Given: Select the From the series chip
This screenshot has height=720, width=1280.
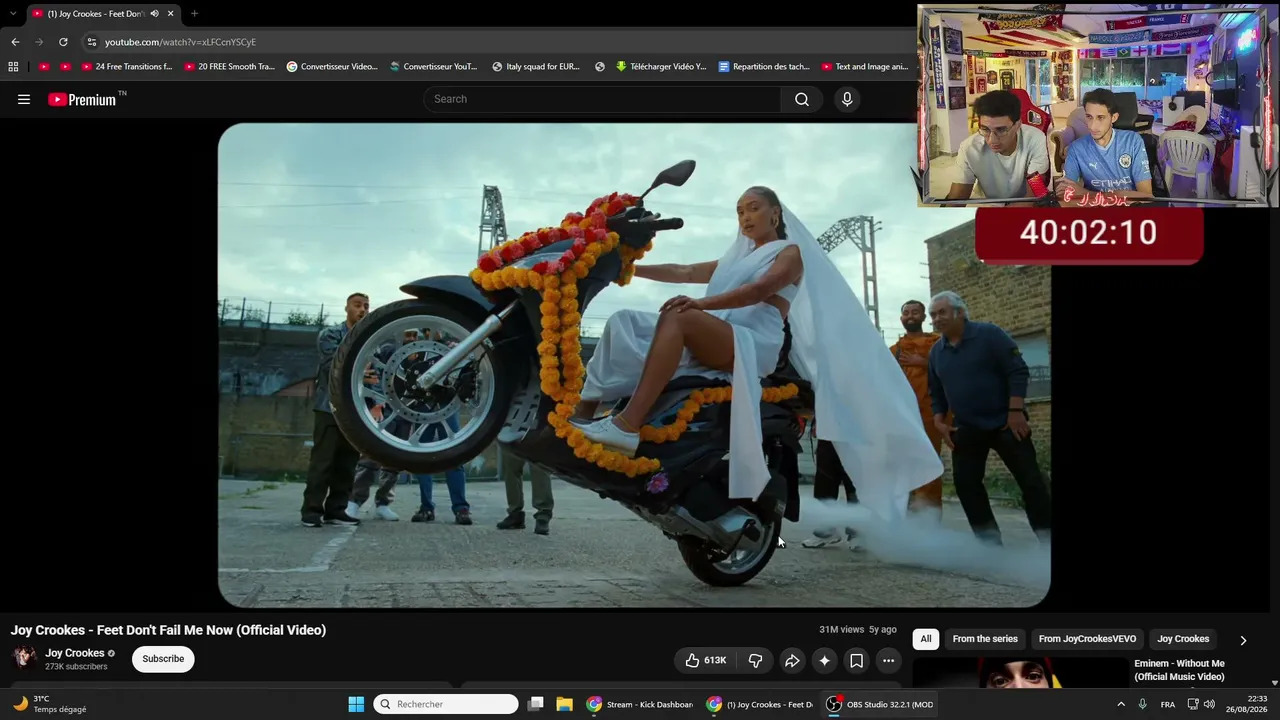Looking at the screenshot, I should pyautogui.click(x=985, y=639).
